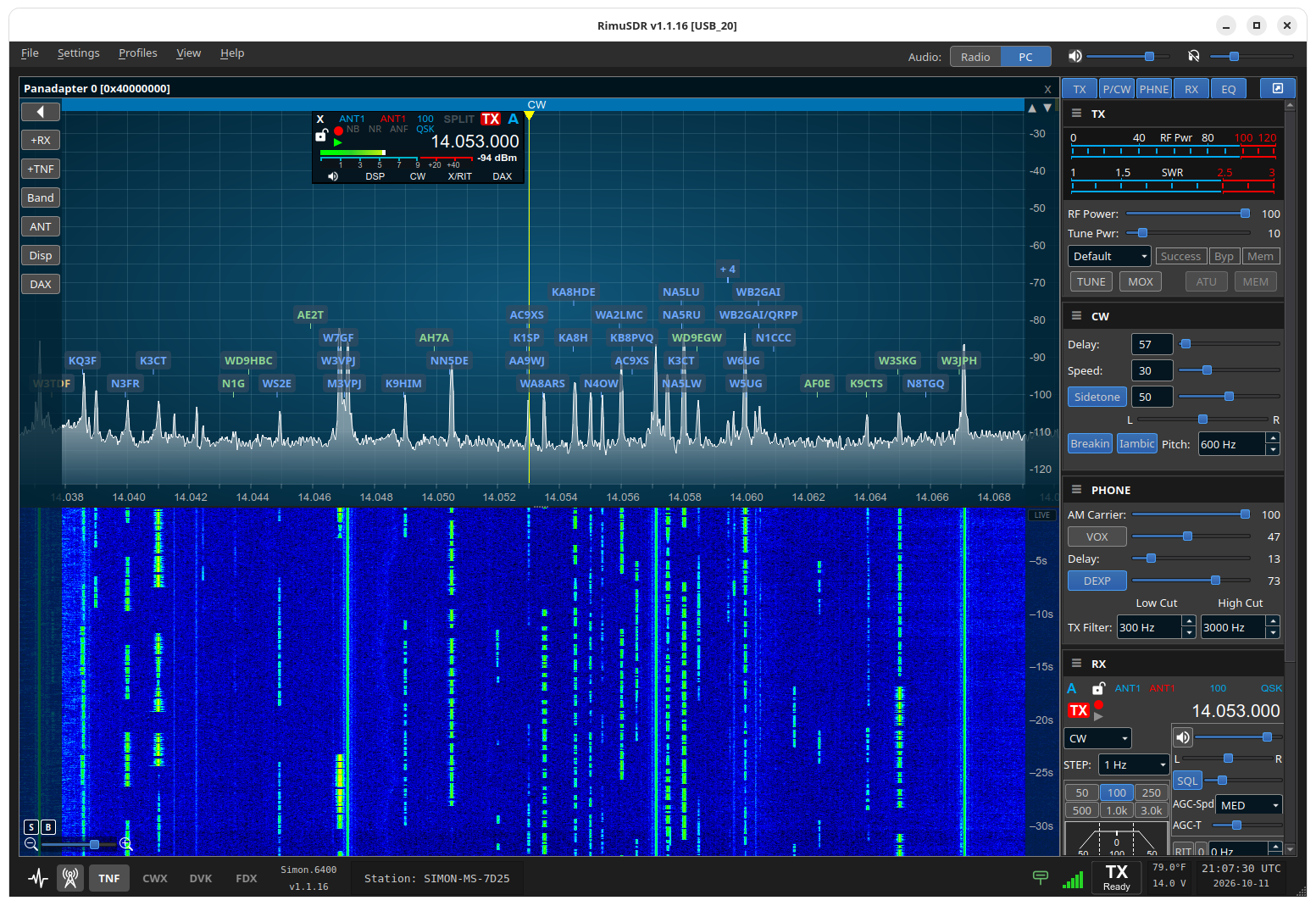The width and height of the screenshot is (1316, 906).
Task: Click the Audio speaker volume icon
Action: coord(1074,56)
